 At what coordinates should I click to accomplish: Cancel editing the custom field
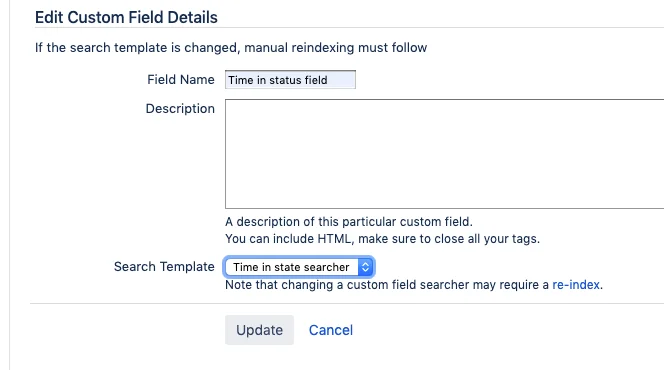(331, 330)
